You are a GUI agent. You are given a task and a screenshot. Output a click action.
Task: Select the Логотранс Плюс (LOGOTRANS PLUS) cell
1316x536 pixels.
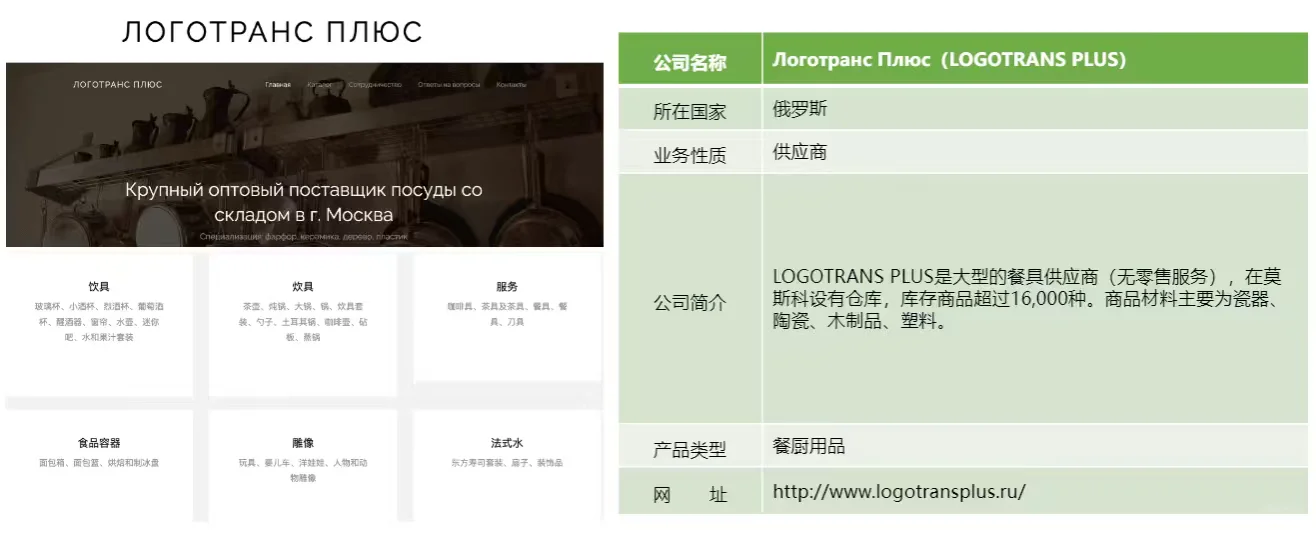coord(1036,60)
